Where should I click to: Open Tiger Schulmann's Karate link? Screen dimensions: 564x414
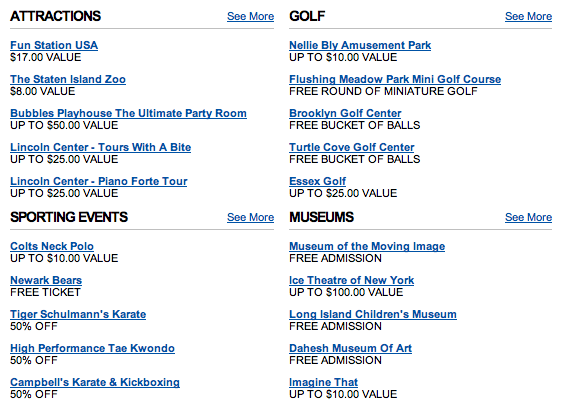[x=78, y=314]
